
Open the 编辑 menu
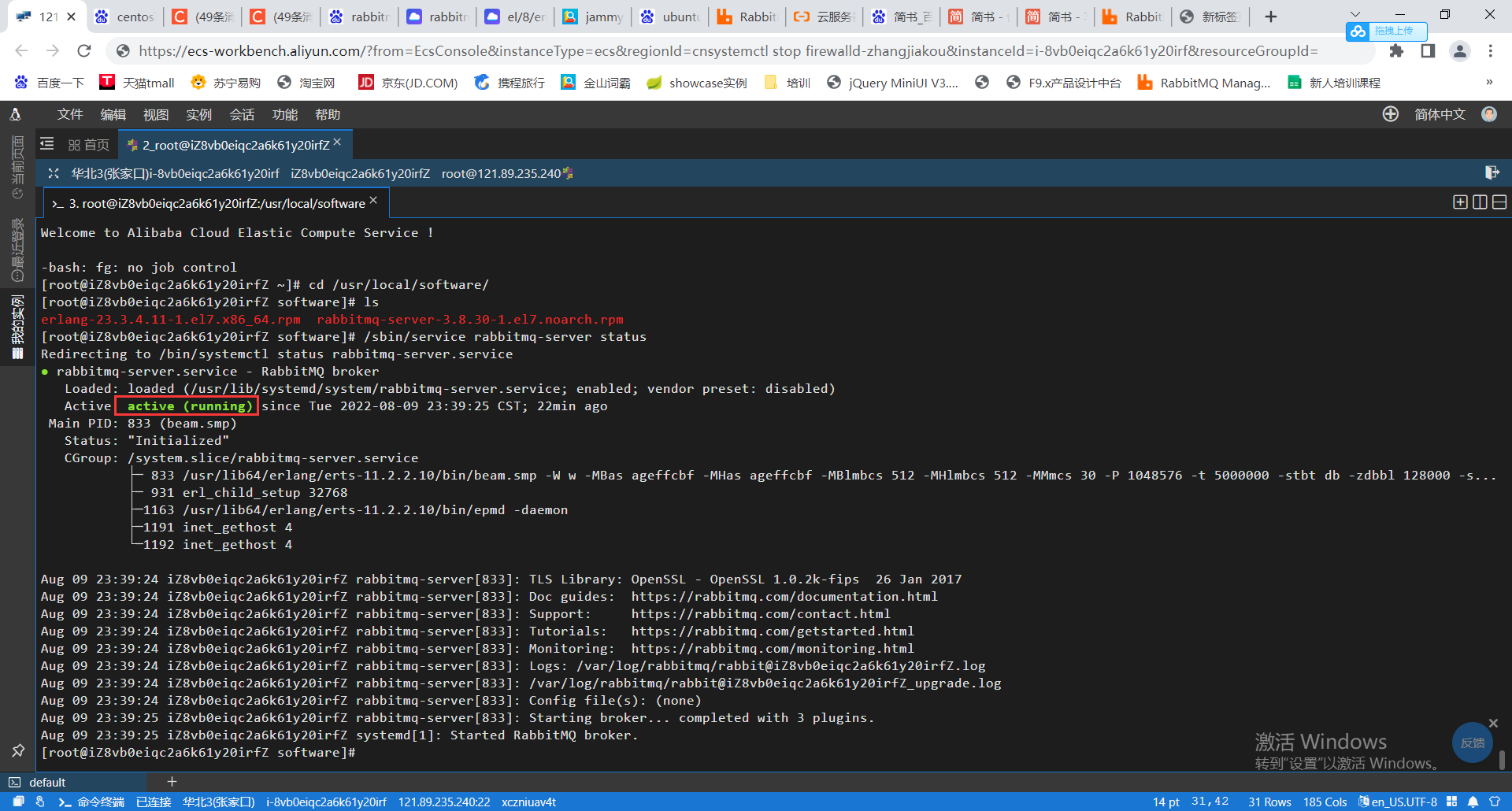pos(113,115)
